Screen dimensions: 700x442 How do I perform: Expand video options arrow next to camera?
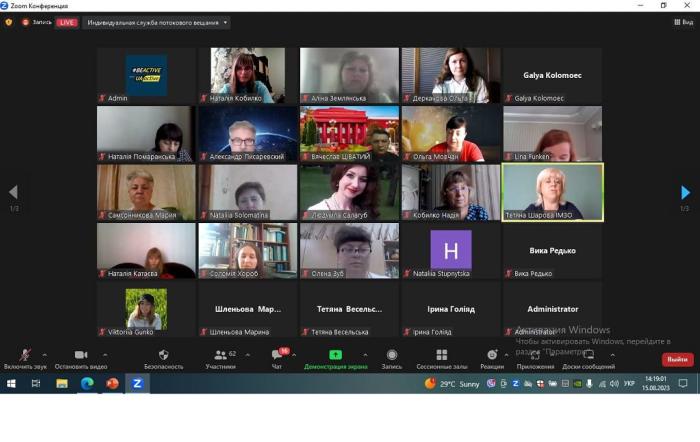(x=105, y=354)
